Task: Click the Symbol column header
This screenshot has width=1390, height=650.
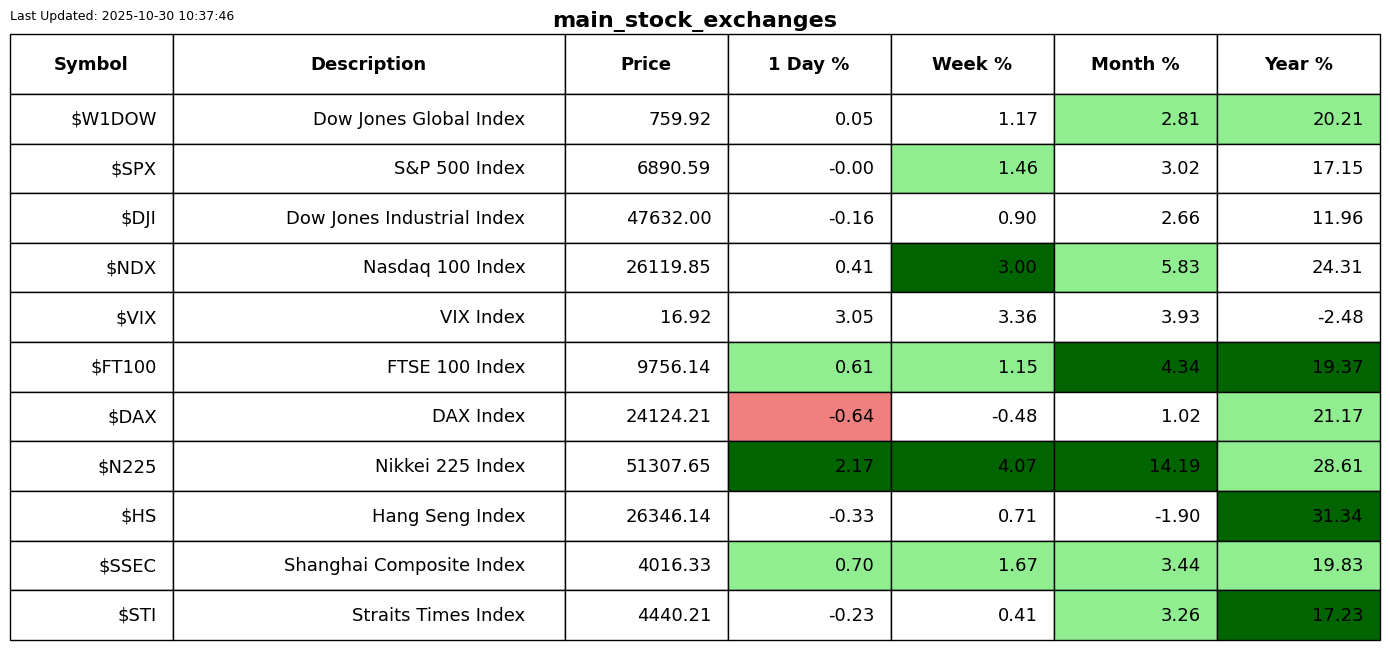Action: point(91,65)
